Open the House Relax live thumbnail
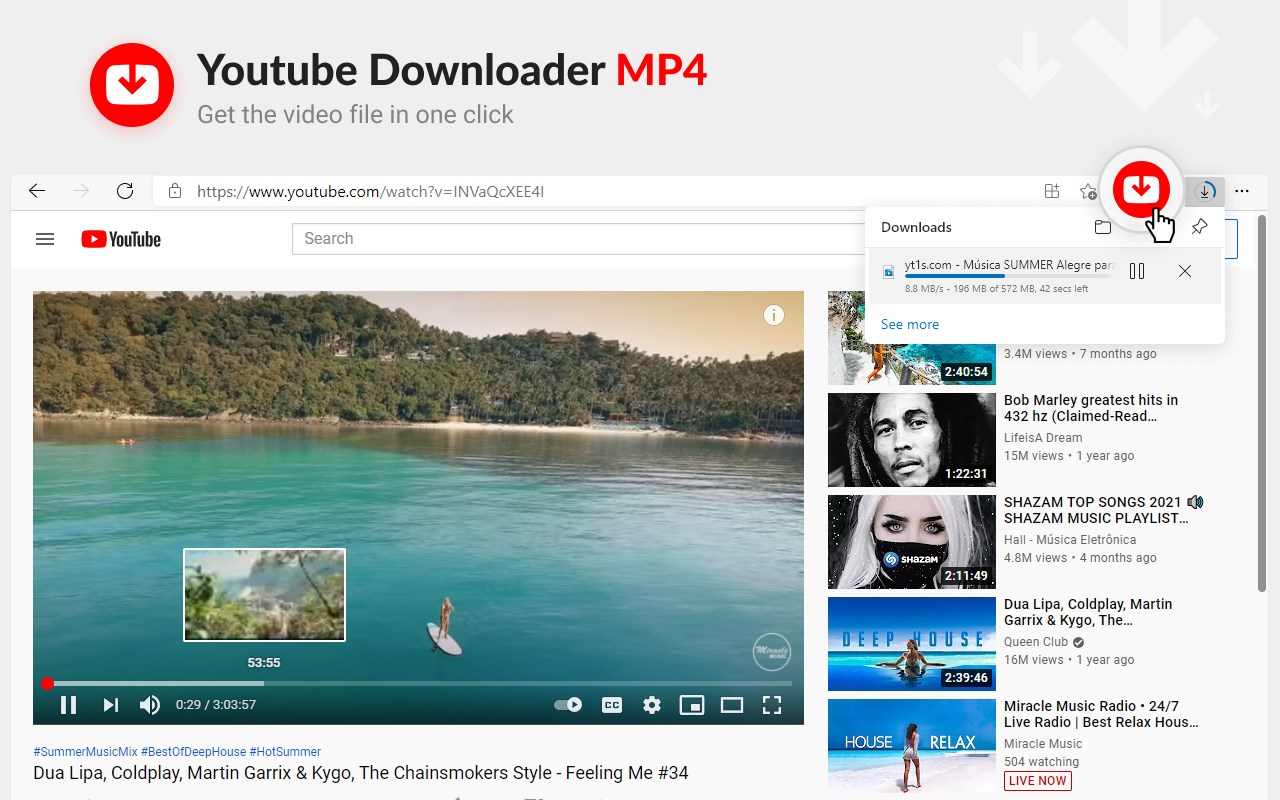1280x800 pixels. (912, 746)
